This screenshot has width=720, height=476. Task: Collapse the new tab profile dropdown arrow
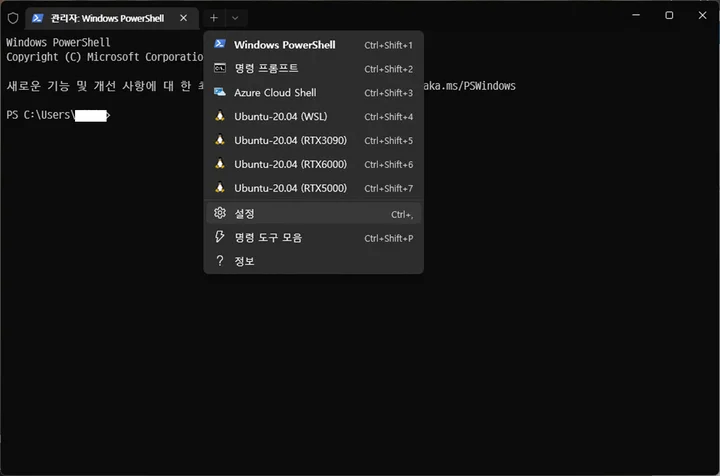235,17
